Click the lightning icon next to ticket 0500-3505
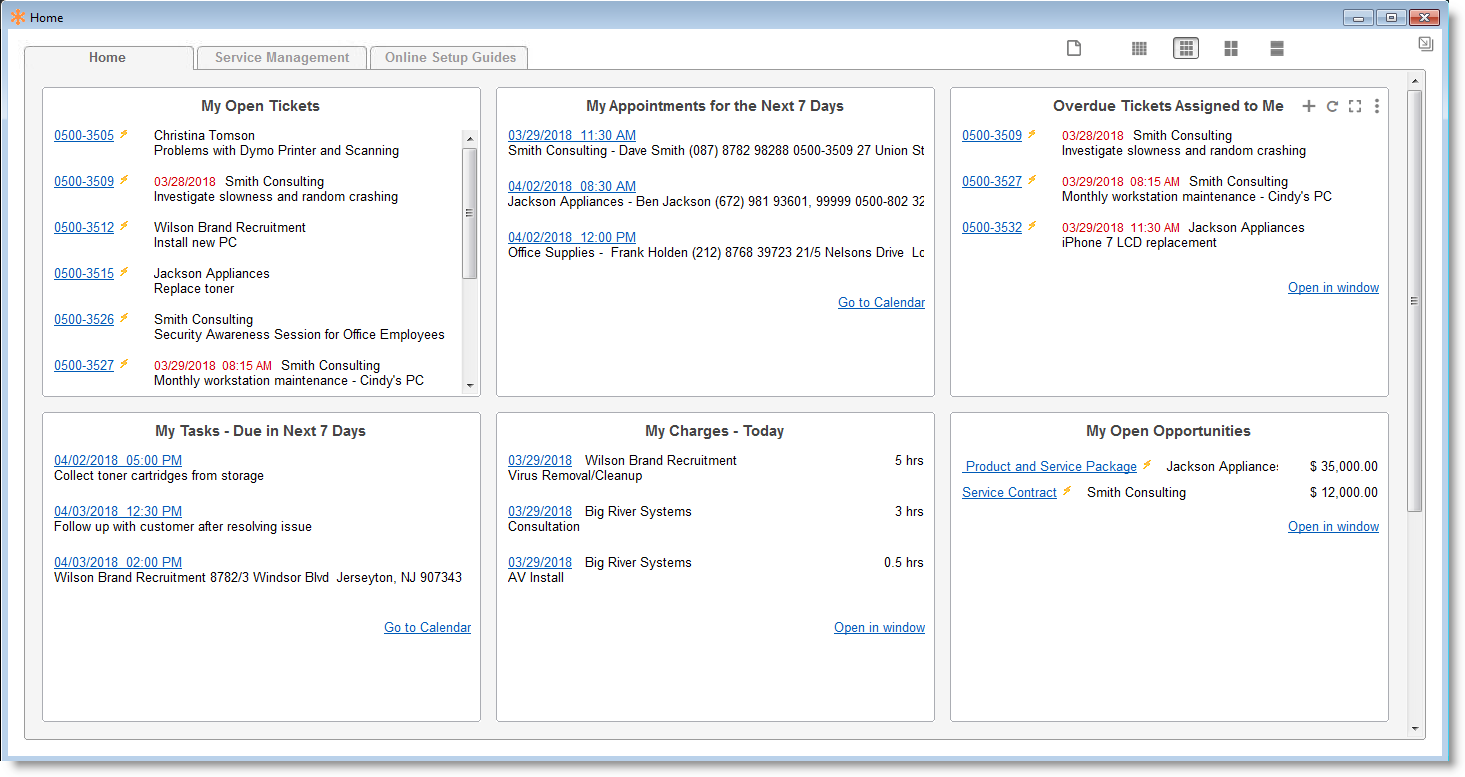The image size is (1465, 777). click(x=124, y=134)
